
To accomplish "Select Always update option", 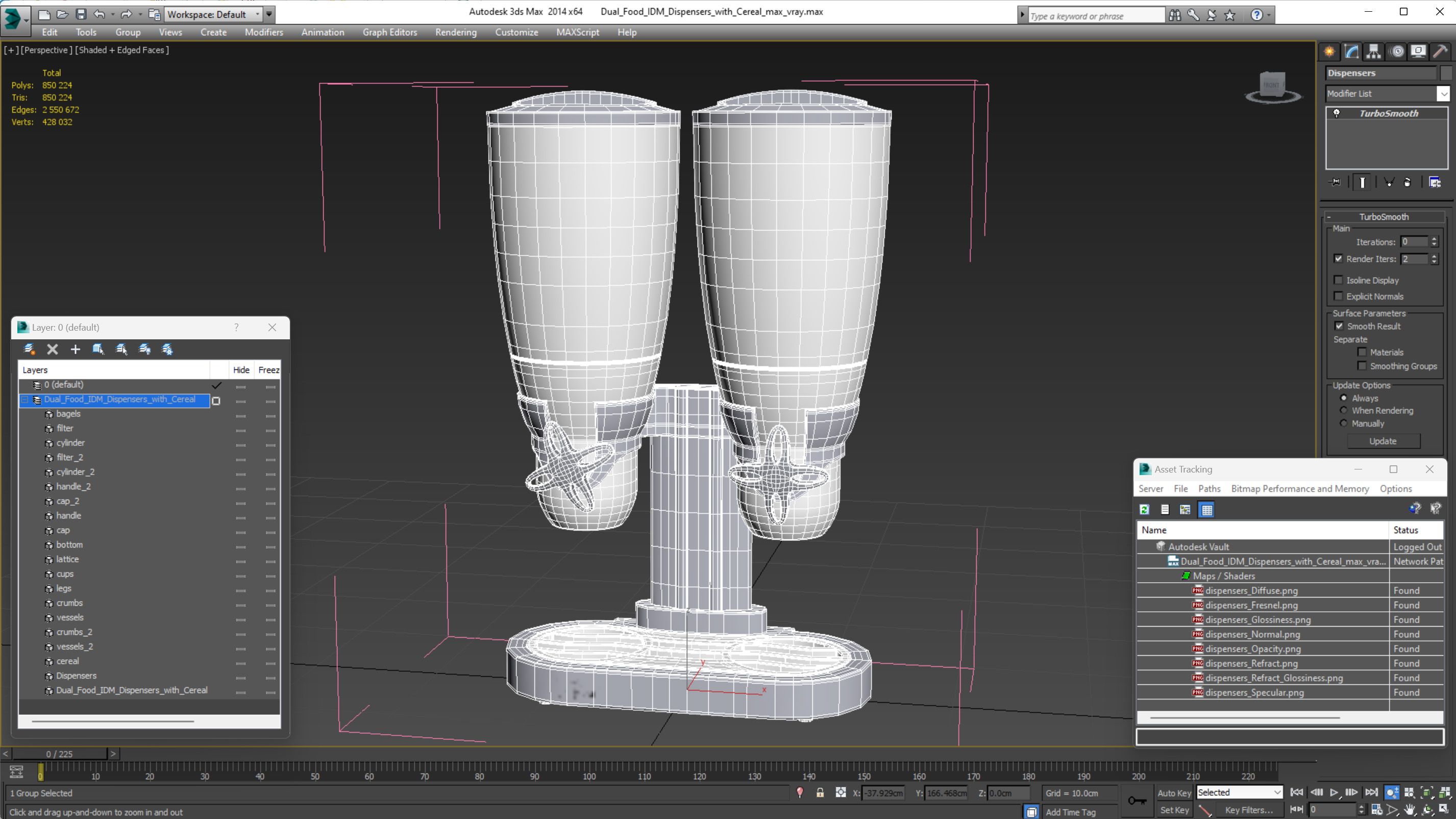I will click(1344, 399).
